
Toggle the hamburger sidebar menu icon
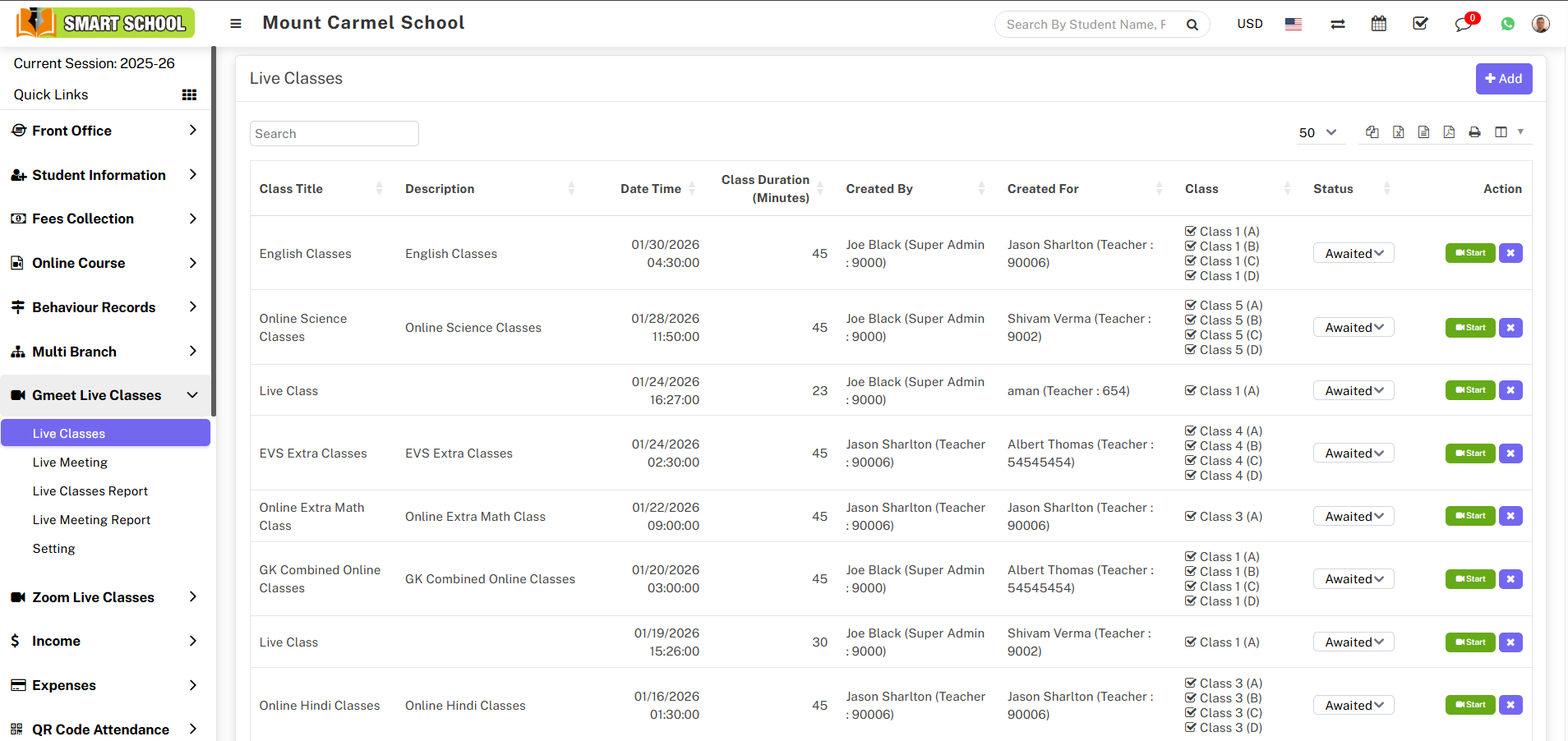click(x=236, y=24)
